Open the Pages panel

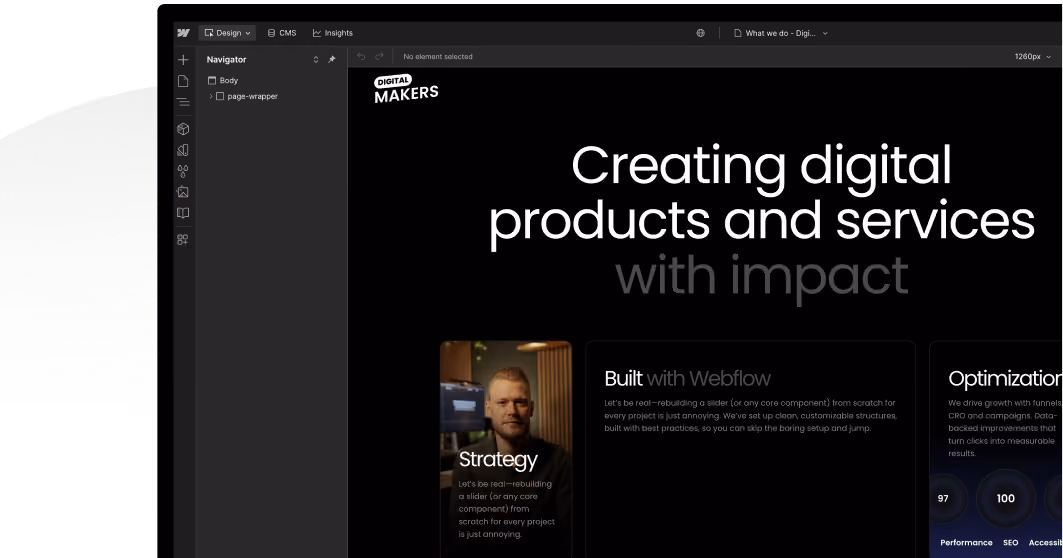coord(183,81)
